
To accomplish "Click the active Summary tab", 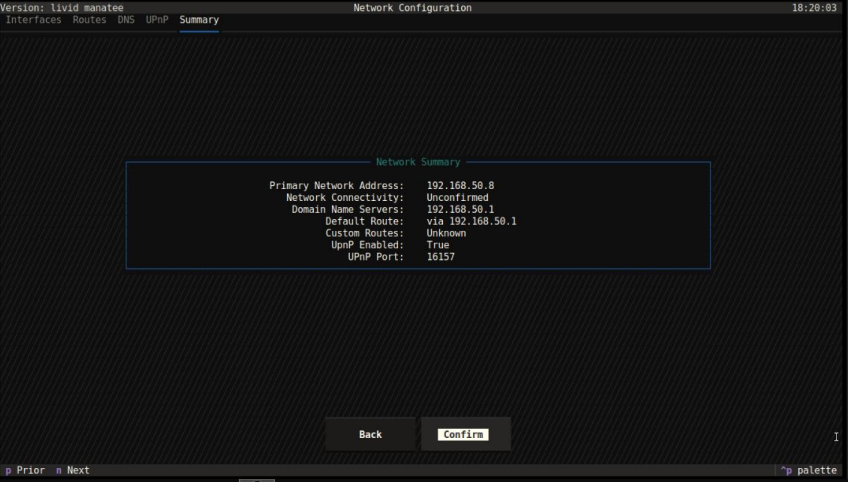I will [x=199, y=20].
